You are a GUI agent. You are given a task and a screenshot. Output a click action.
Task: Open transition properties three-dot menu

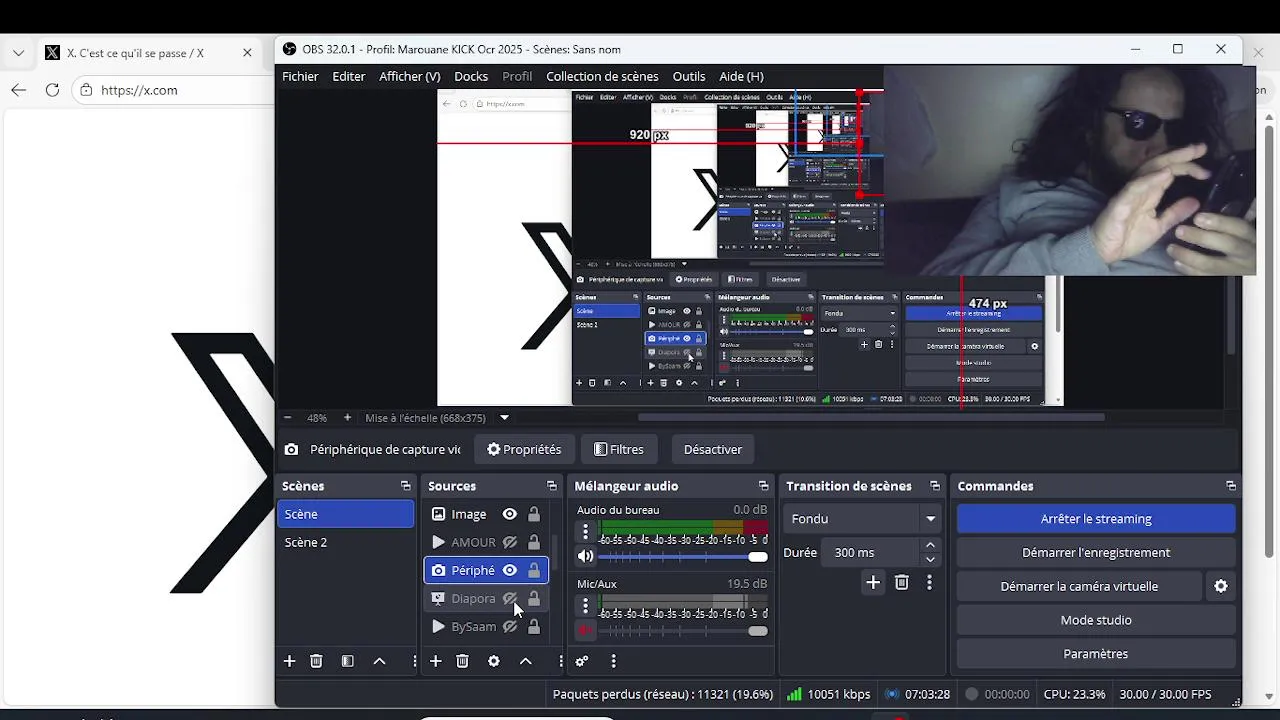[x=929, y=582]
